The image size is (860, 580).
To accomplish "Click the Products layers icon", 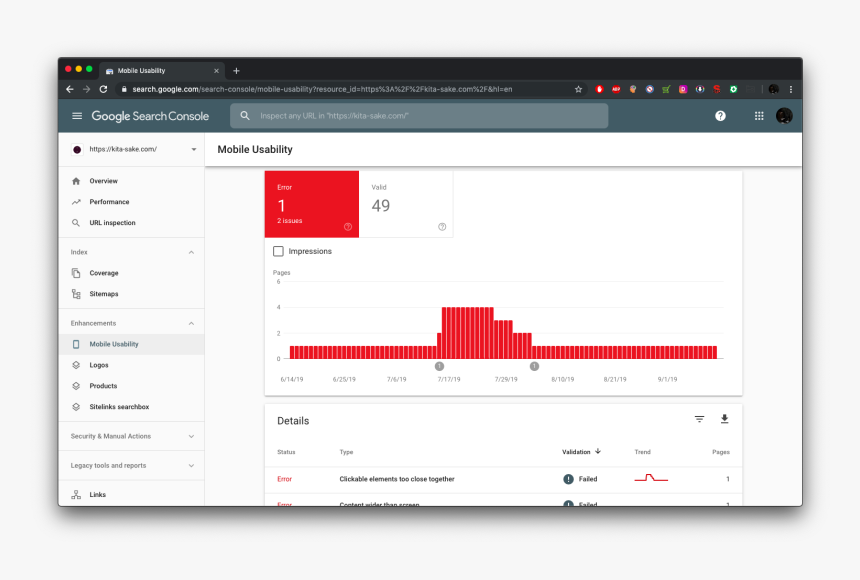I will pyautogui.click(x=76, y=386).
